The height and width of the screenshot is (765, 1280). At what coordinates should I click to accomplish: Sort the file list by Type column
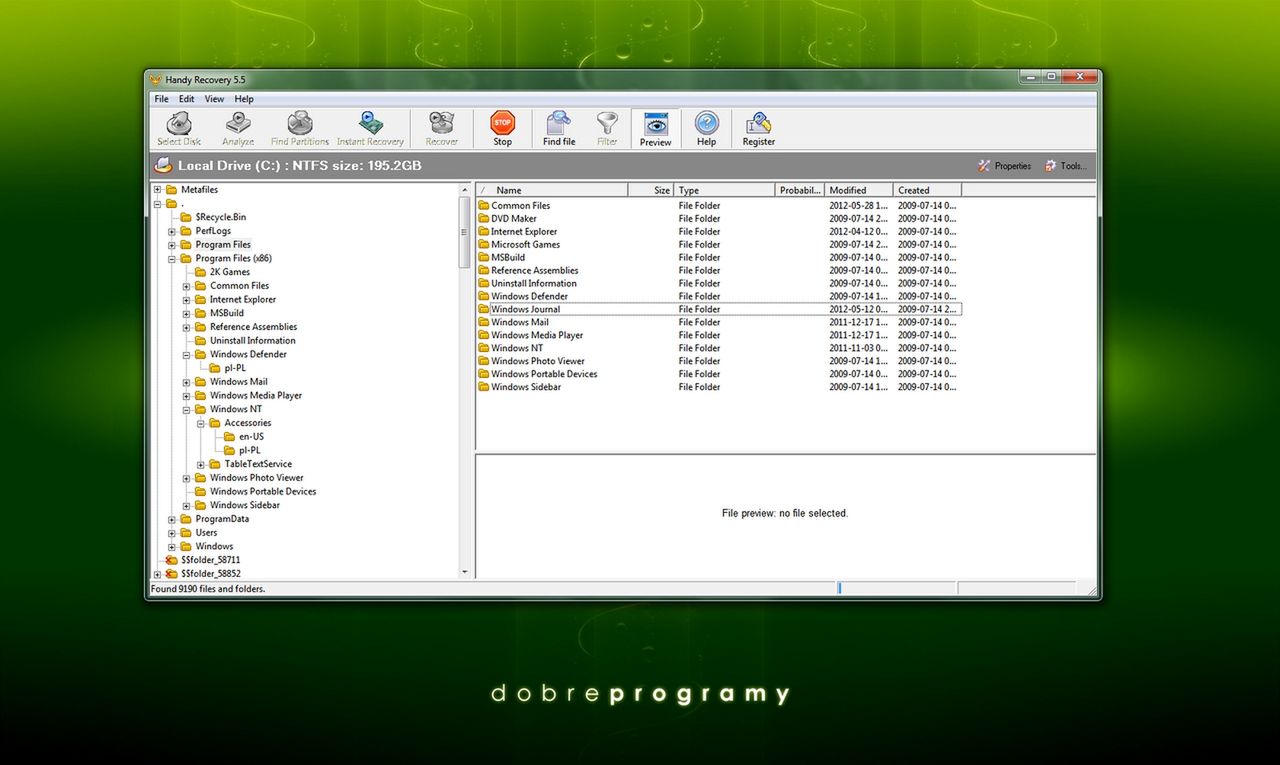tap(725, 190)
